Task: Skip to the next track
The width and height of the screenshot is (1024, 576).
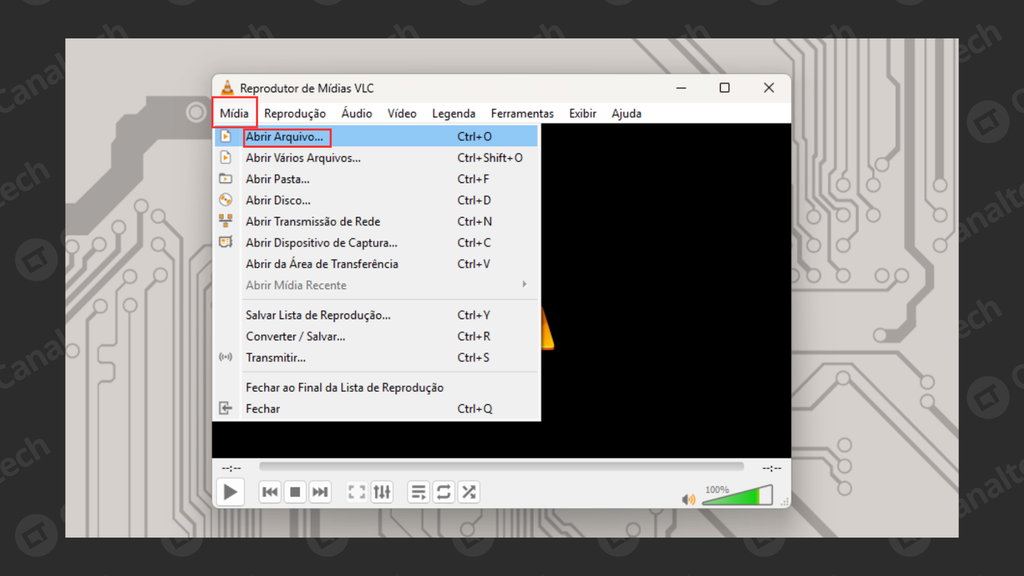Action: (x=320, y=492)
